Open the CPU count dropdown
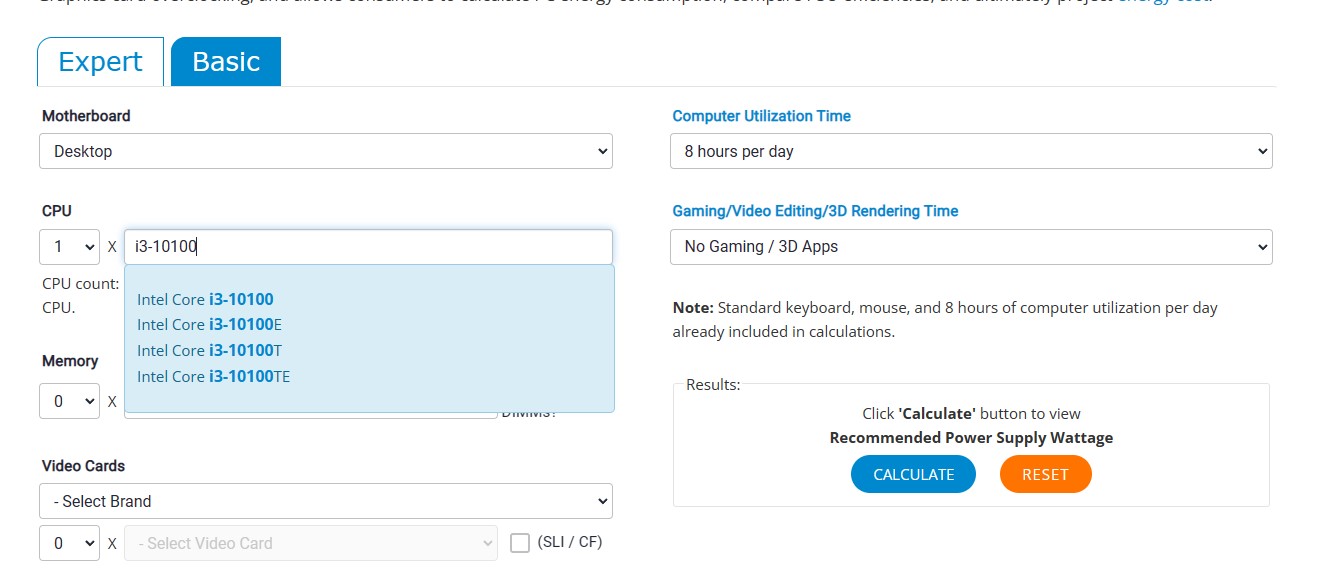This screenshot has width=1318, height=581. pyautogui.click(x=70, y=246)
